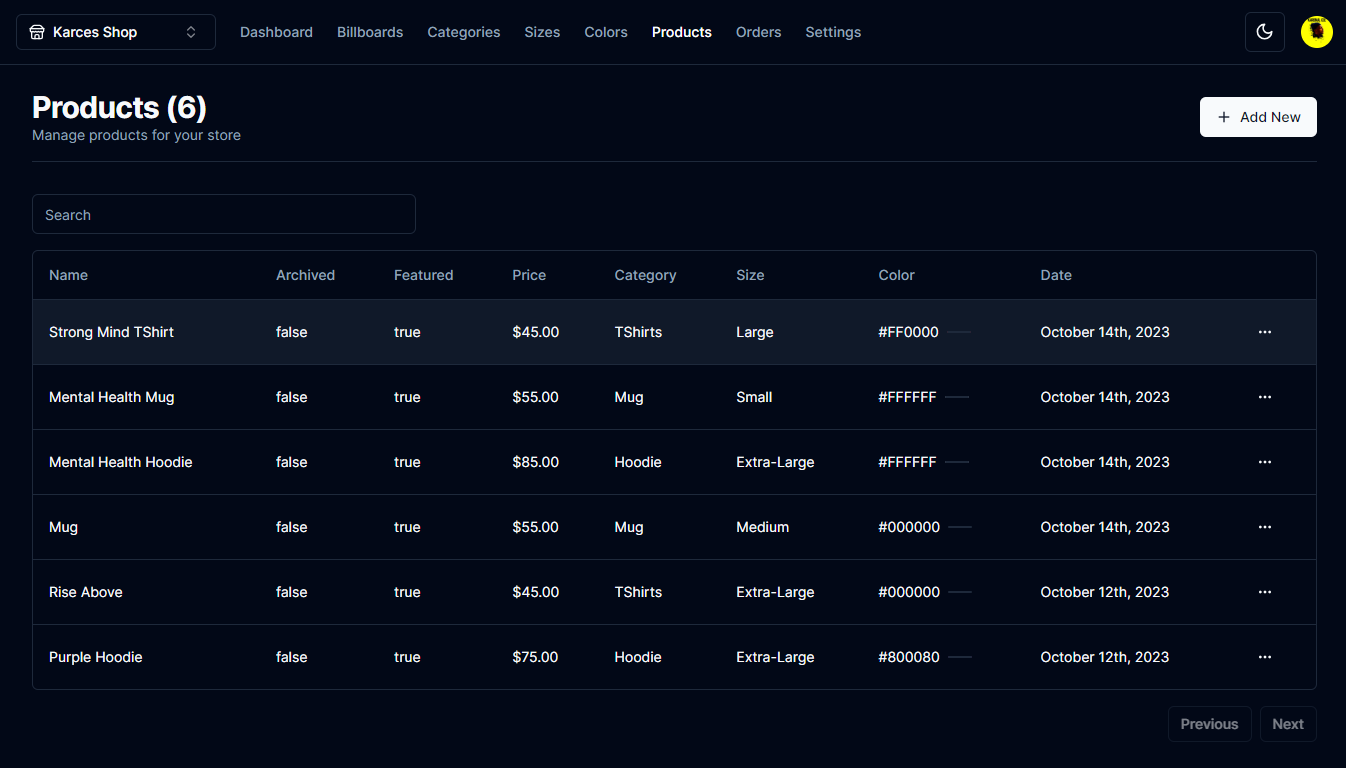Click the Next pagination button
Viewport: 1346px width, 768px height.
1288,723
